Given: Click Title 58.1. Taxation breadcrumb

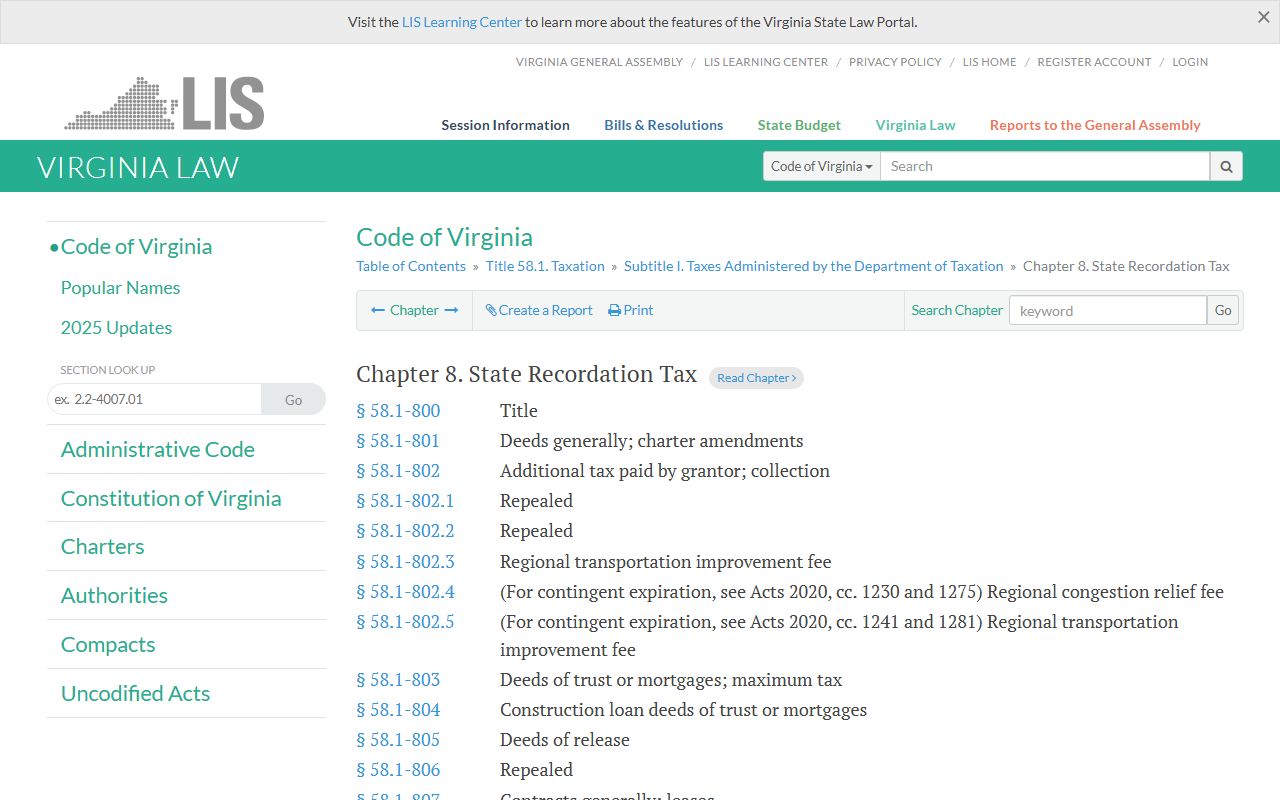Looking at the screenshot, I should pos(545,266).
